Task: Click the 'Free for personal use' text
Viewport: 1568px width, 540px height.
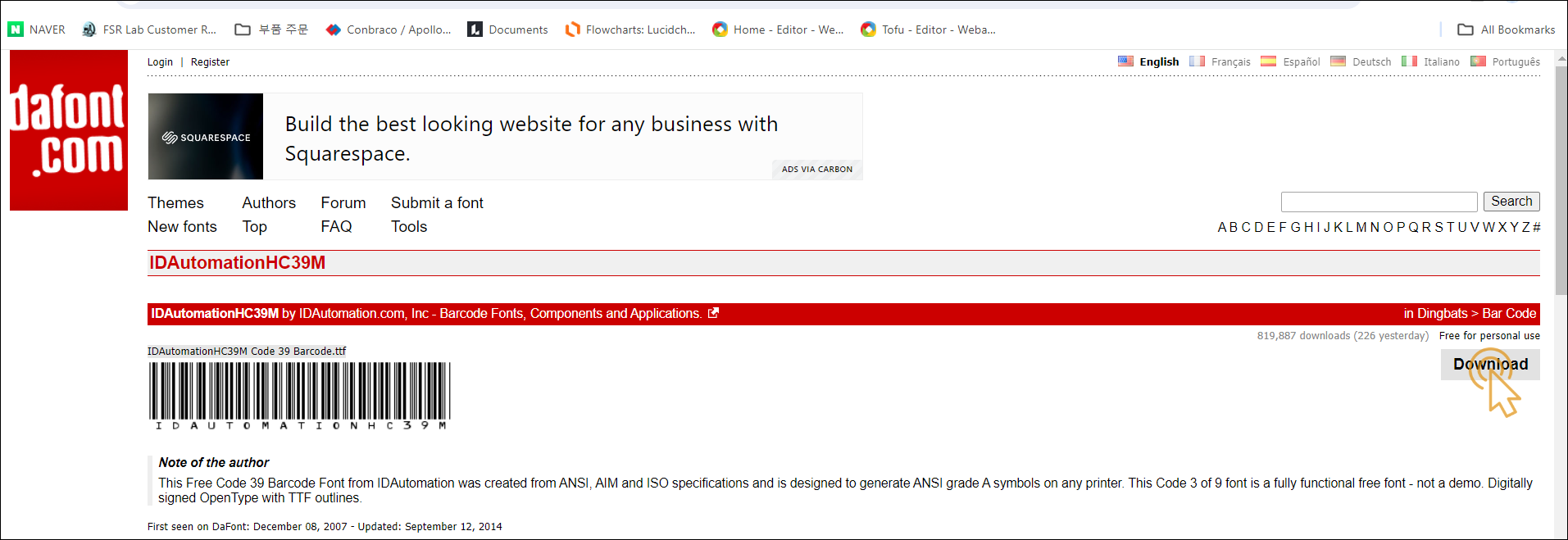Action: point(1489,335)
